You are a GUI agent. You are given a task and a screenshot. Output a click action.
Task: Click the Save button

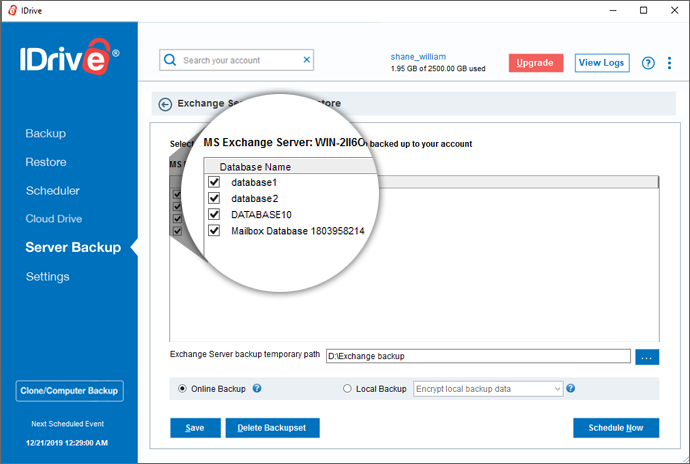click(x=195, y=428)
